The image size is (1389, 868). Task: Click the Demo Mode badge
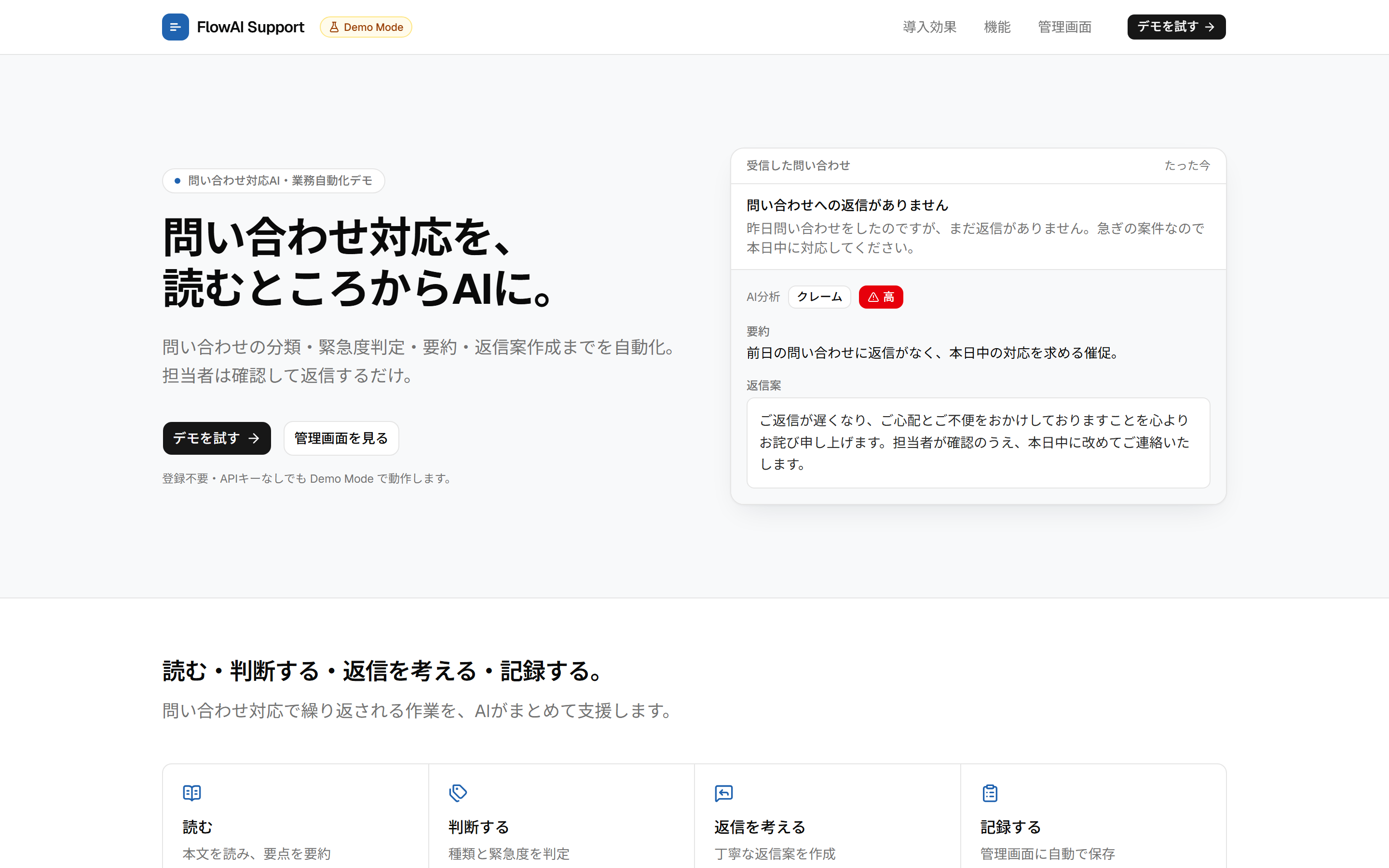tap(366, 27)
